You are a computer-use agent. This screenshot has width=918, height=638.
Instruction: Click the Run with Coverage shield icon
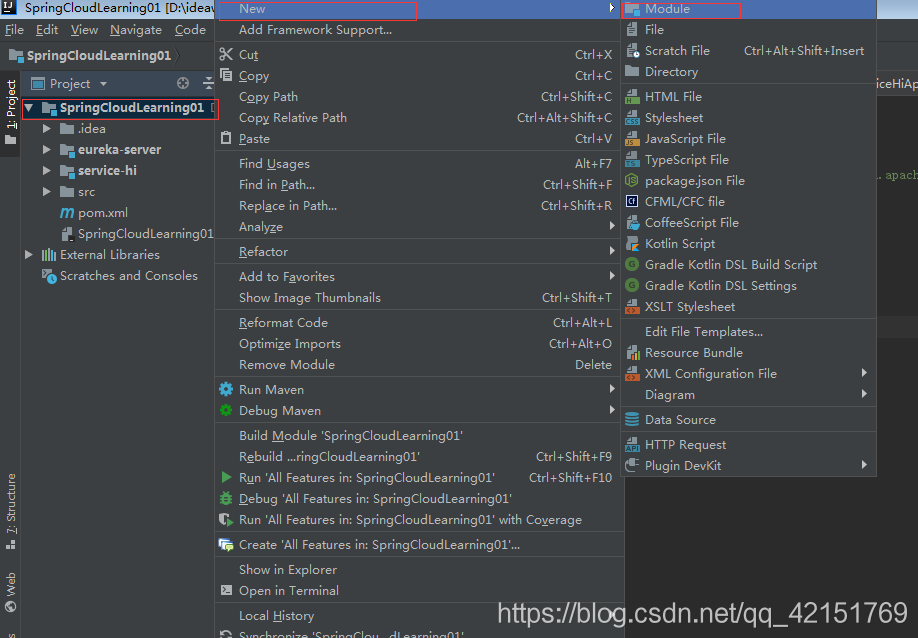[226, 519]
